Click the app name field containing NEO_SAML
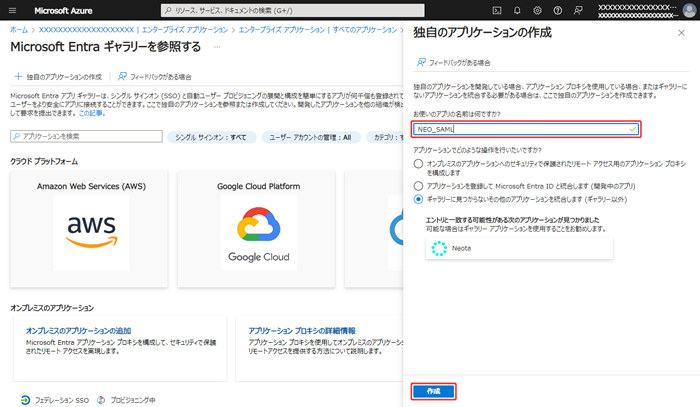This screenshot has width=700, height=407. (x=526, y=129)
